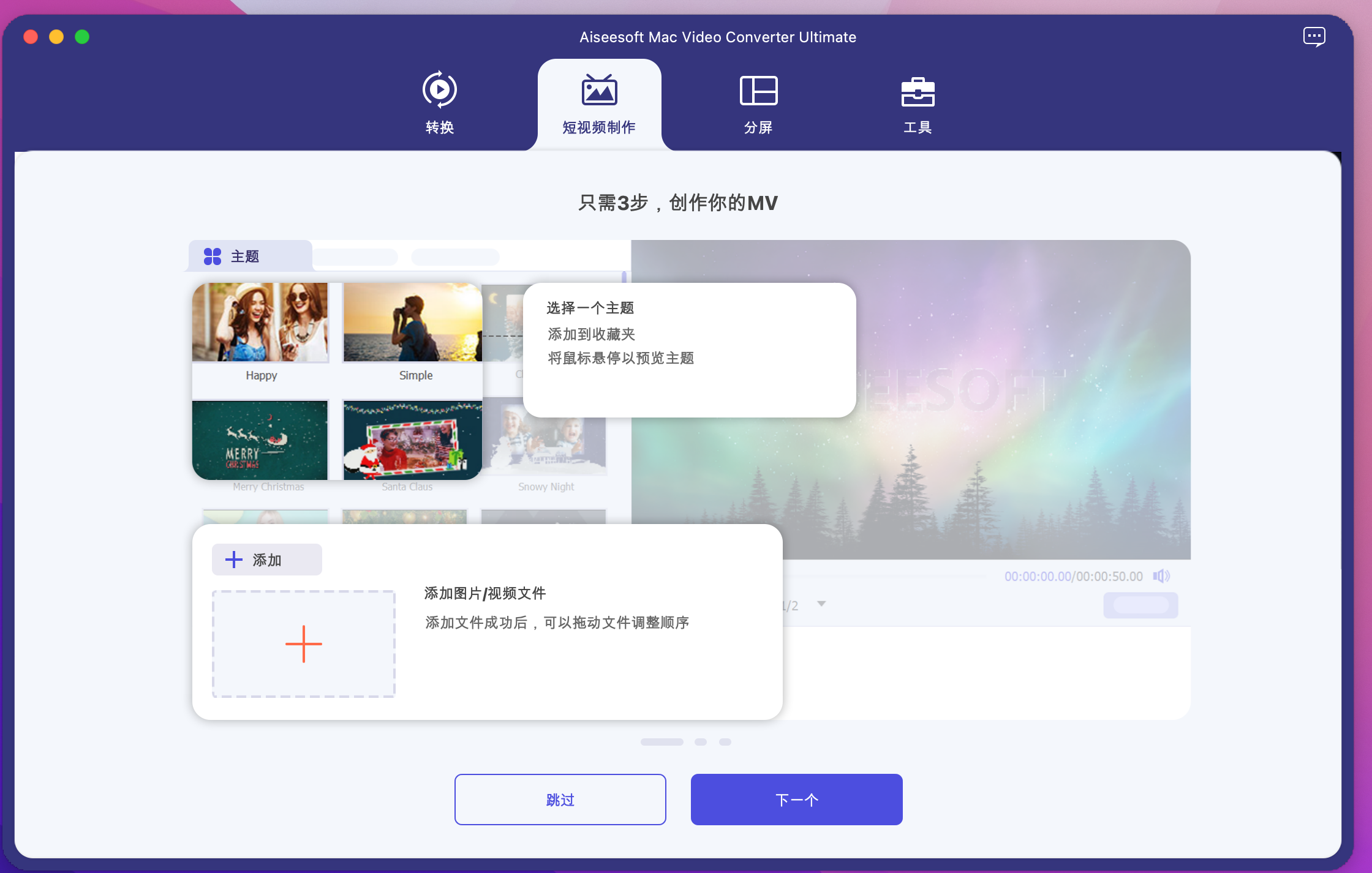Image resolution: width=1372 pixels, height=873 pixels.
Task: Select the Happy theme thumbnail
Action: pos(260,323)
